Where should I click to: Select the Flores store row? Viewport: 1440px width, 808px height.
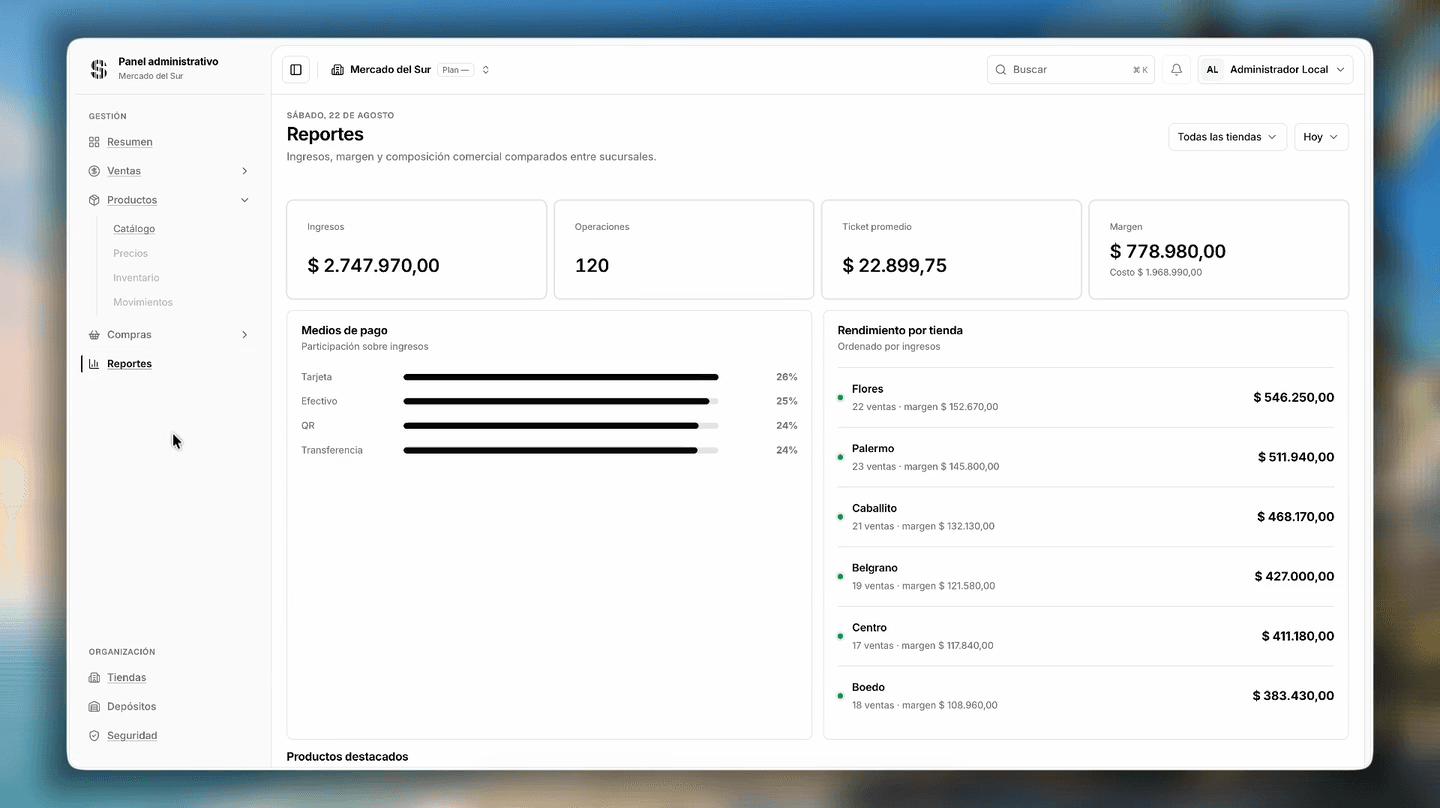tap(1086, 398)
